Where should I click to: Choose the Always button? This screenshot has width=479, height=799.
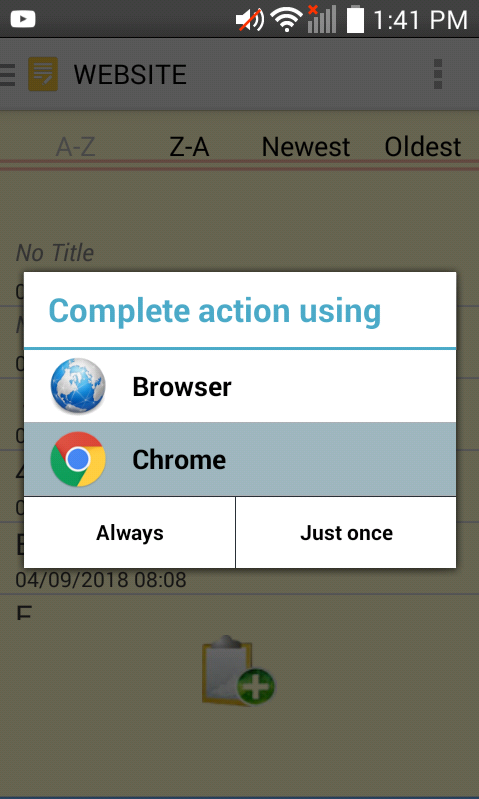pyautogui.click(x=129, y=532)
